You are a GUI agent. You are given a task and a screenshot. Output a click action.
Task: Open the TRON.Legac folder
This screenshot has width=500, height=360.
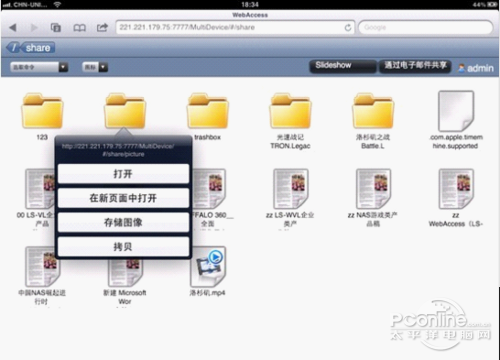(x=290, y=111)
